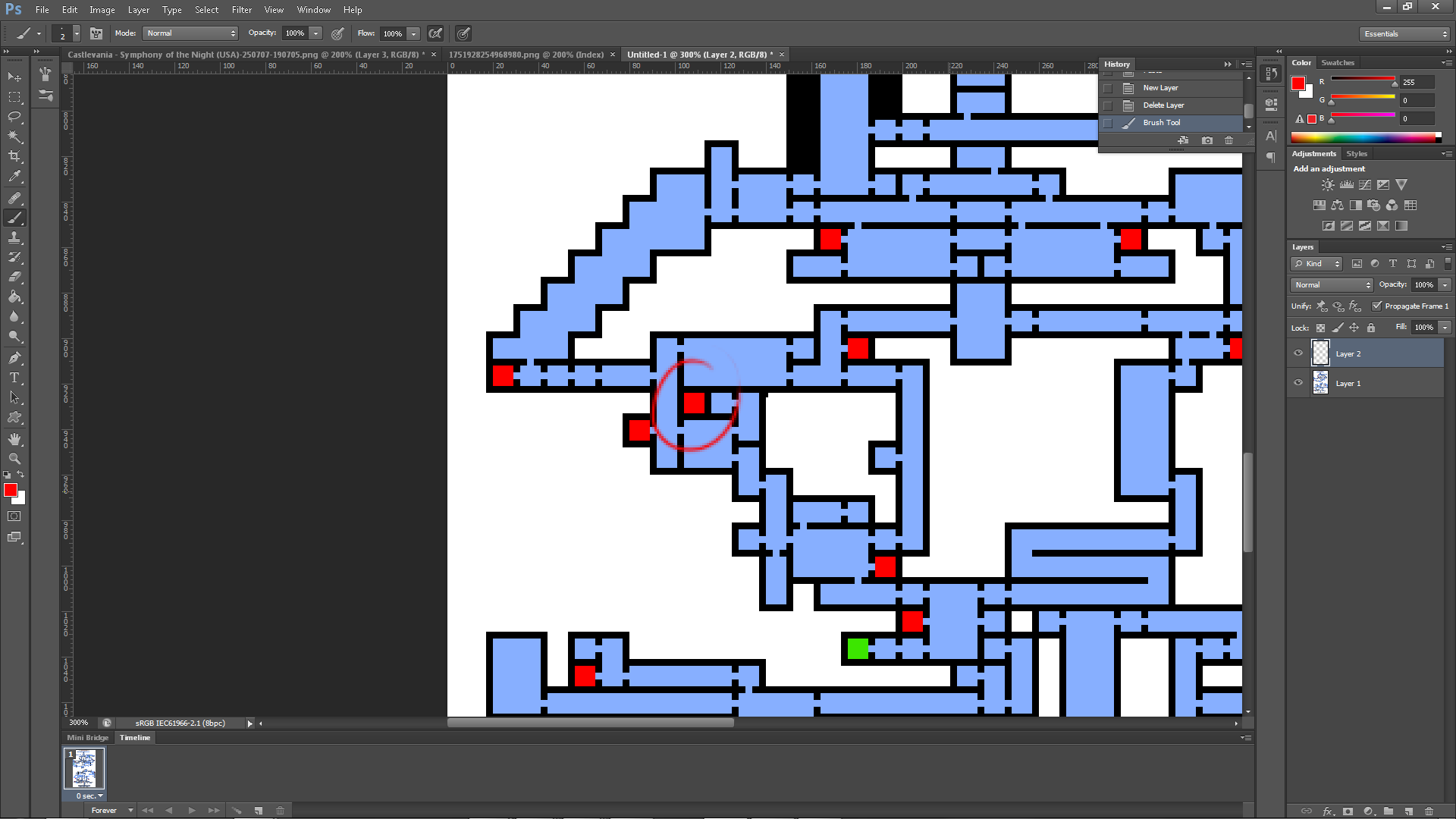Toggle airbrush build-up option
1456x819 pixels.
tap(435, 33)
